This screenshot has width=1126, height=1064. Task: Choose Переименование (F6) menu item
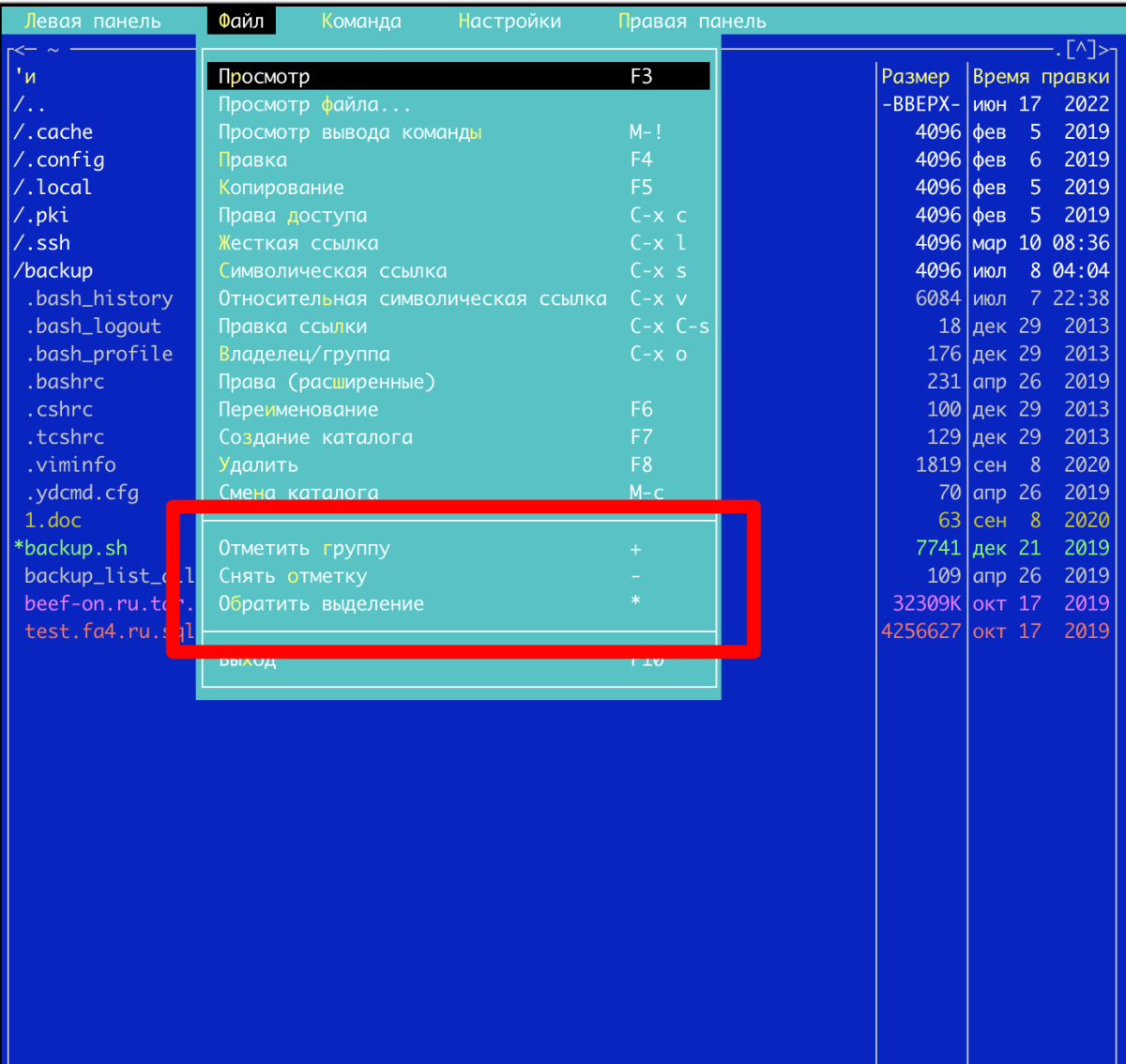click(x=458, y=409)
